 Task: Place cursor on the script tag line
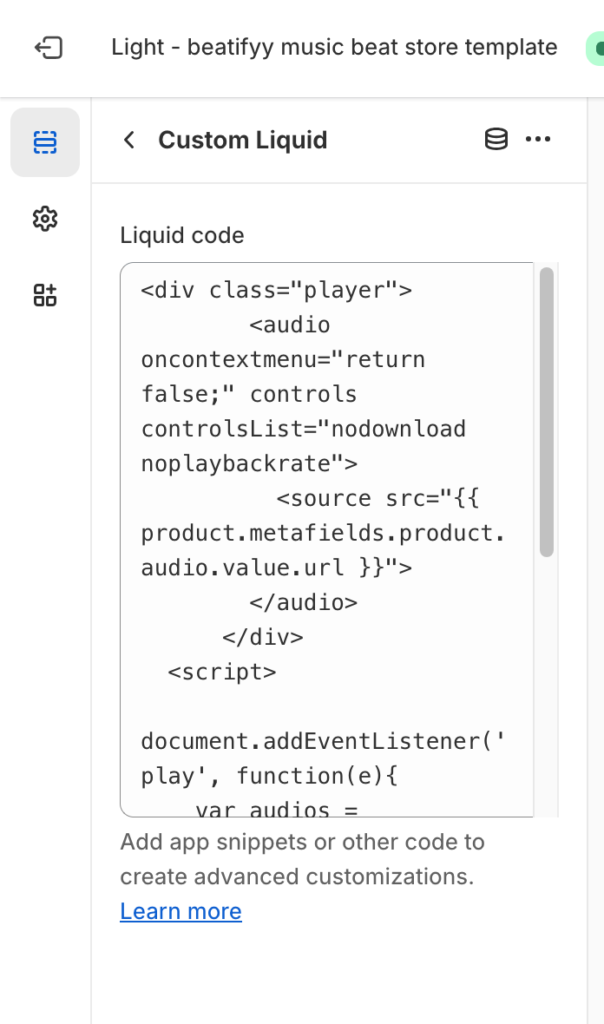222,671
